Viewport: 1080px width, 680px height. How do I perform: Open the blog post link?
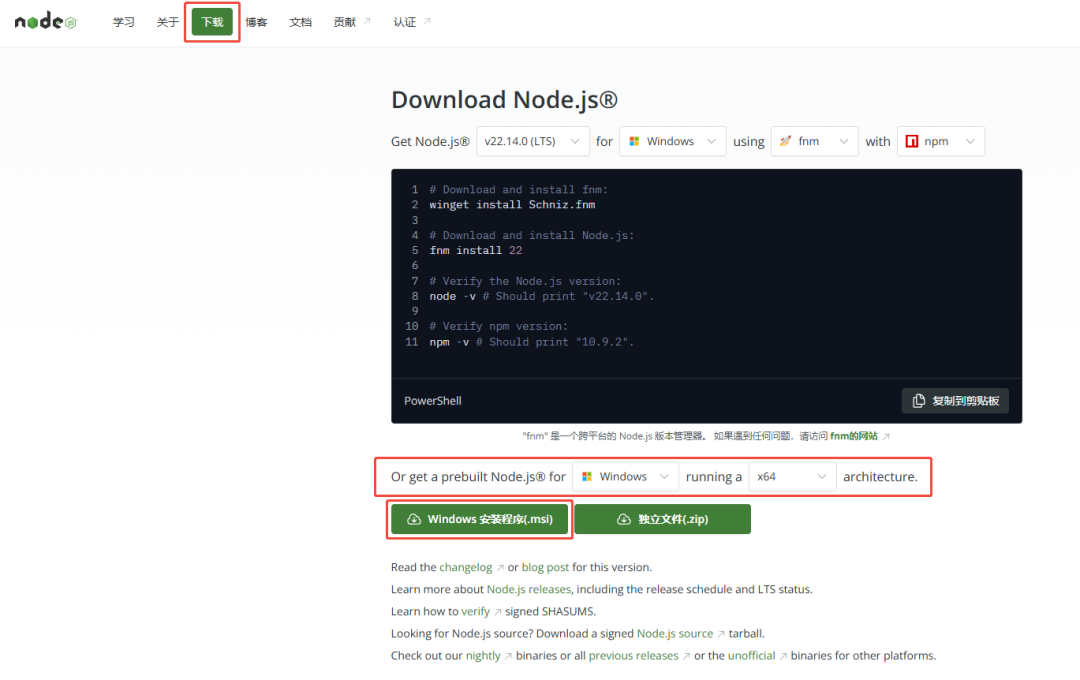coord(546,567)
